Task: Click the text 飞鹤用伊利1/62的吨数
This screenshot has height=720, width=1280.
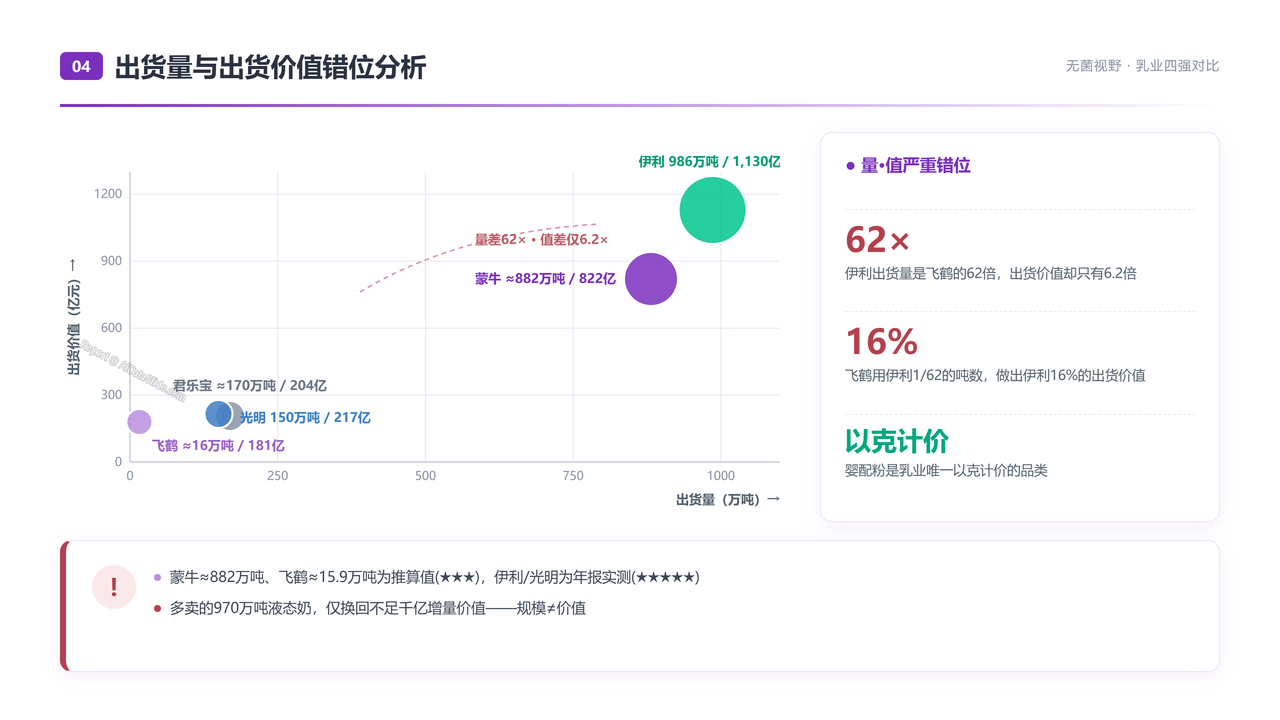Action: [x=916, y=376]
